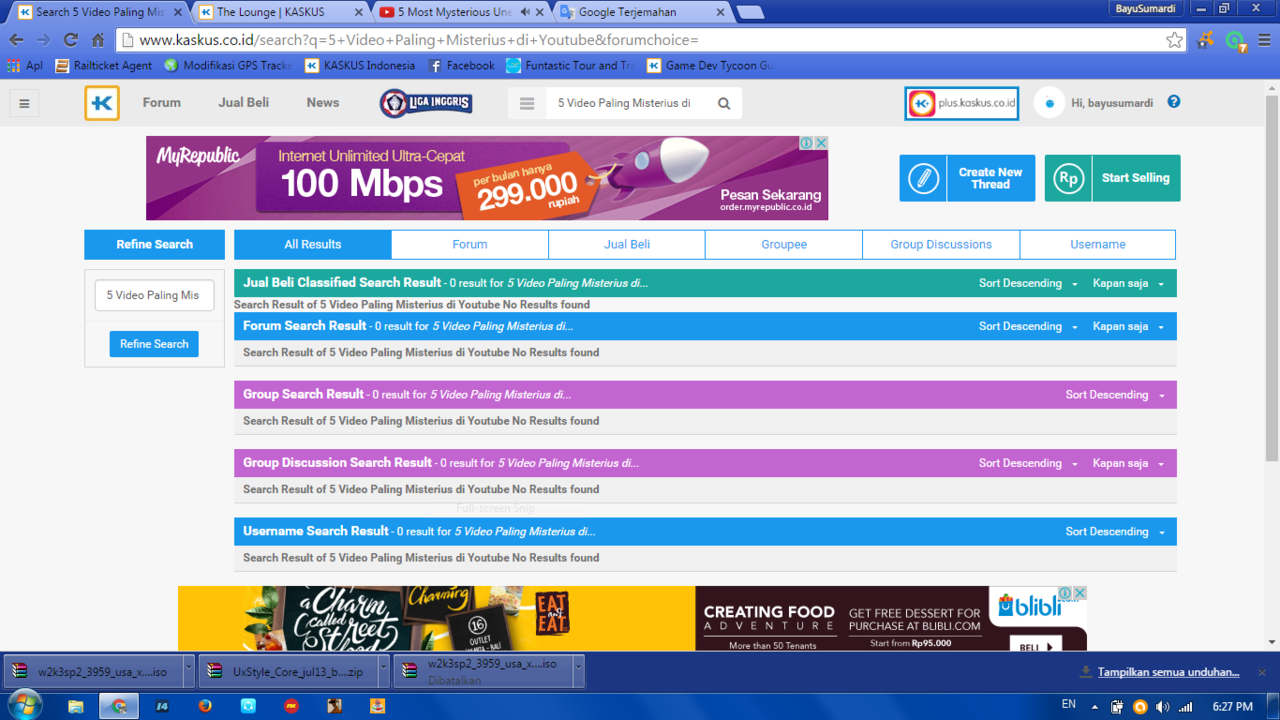
Task: Click the AdChoices icon on MyRepublic ad
Action: pyautogui.click(x=806, y=143)
